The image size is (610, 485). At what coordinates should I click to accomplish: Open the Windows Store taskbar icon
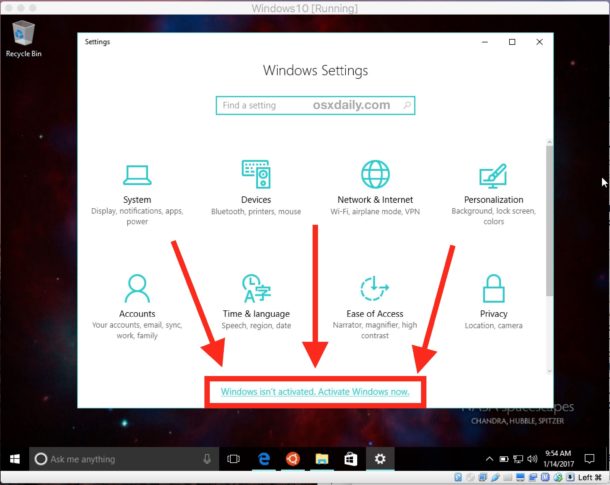(351, 459)
